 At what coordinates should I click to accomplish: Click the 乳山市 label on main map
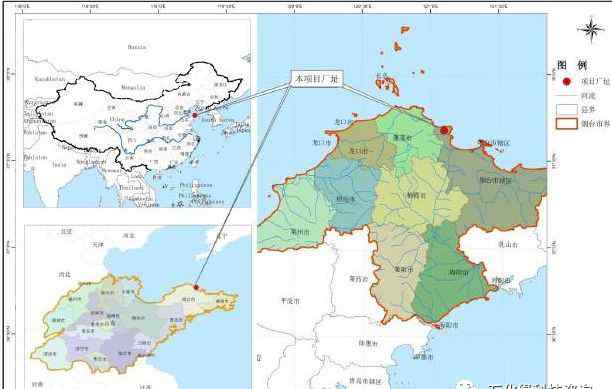pyautogui.click(x=508, y=245)
